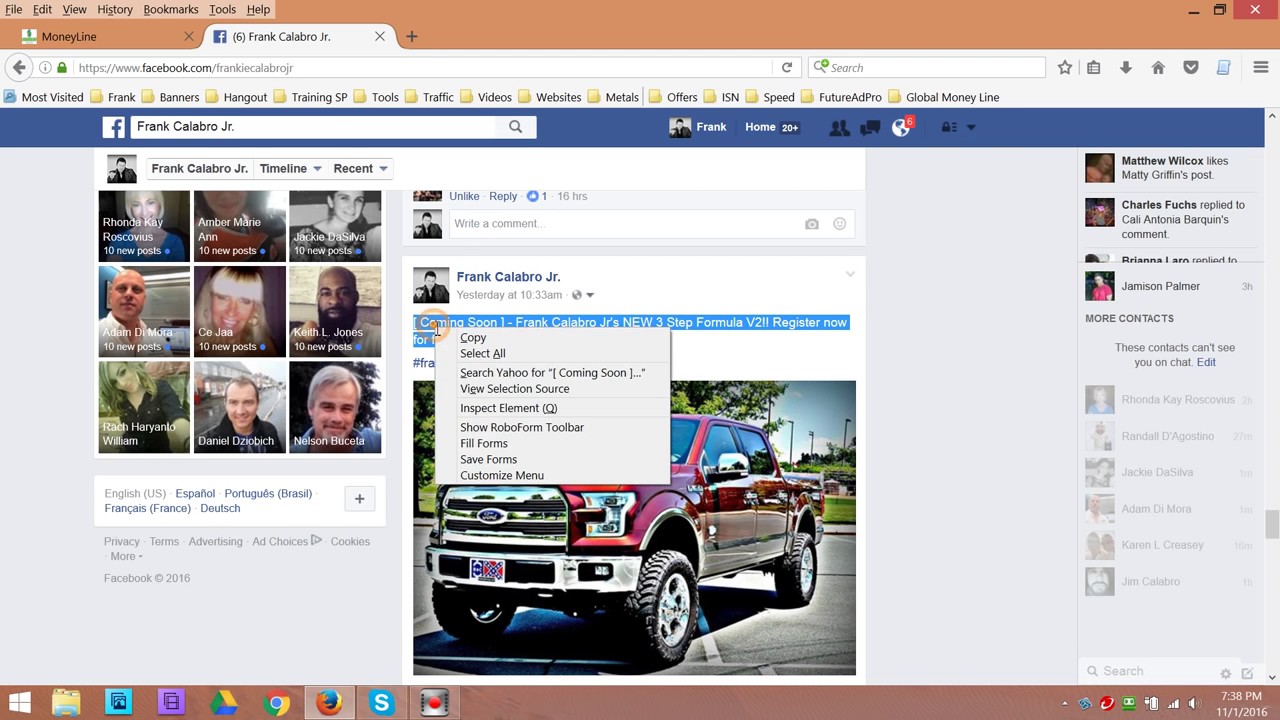Open Facebook account dropdown arrow

[971, 127]
